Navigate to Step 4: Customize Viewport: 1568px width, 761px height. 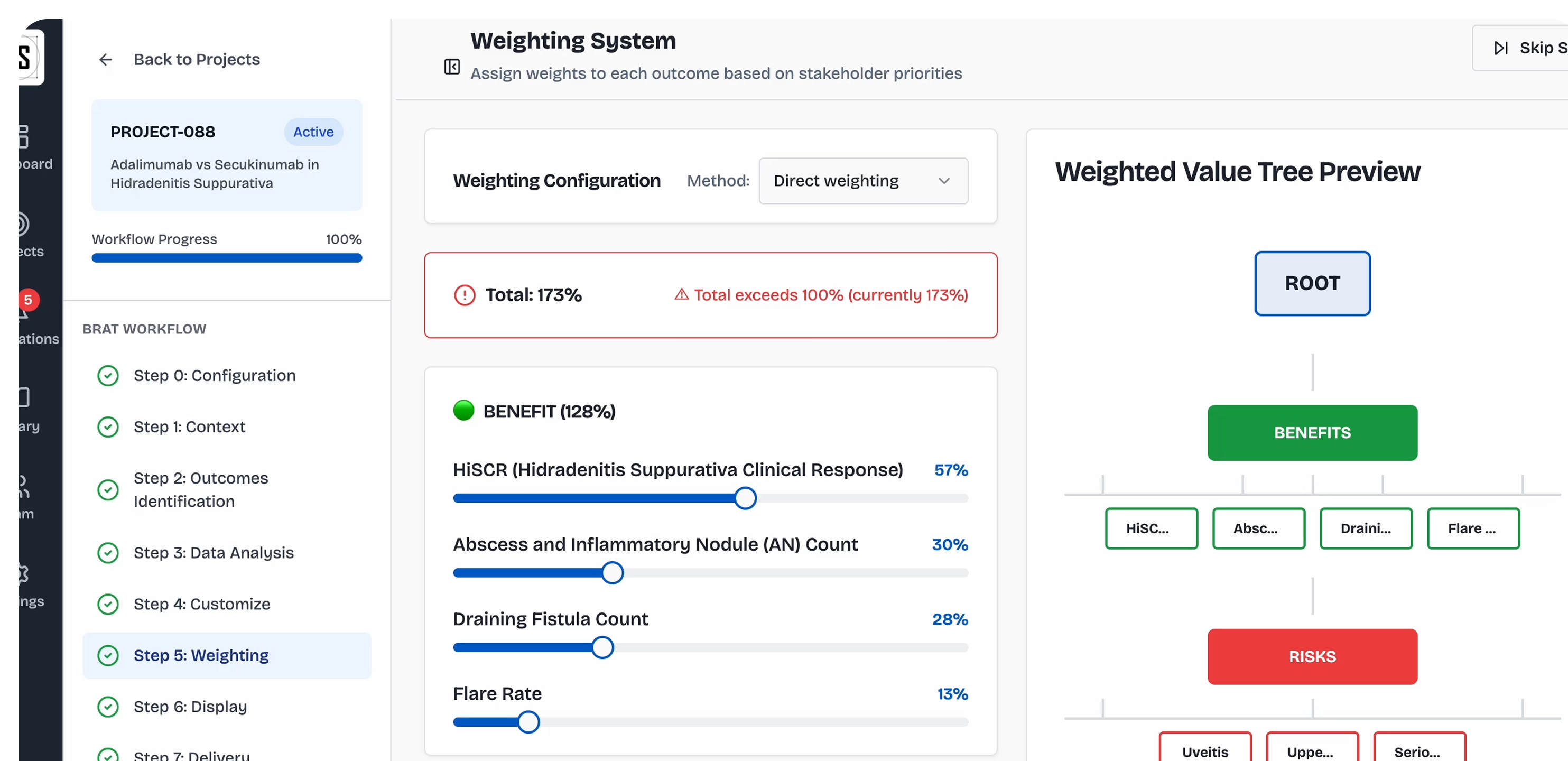201,604
